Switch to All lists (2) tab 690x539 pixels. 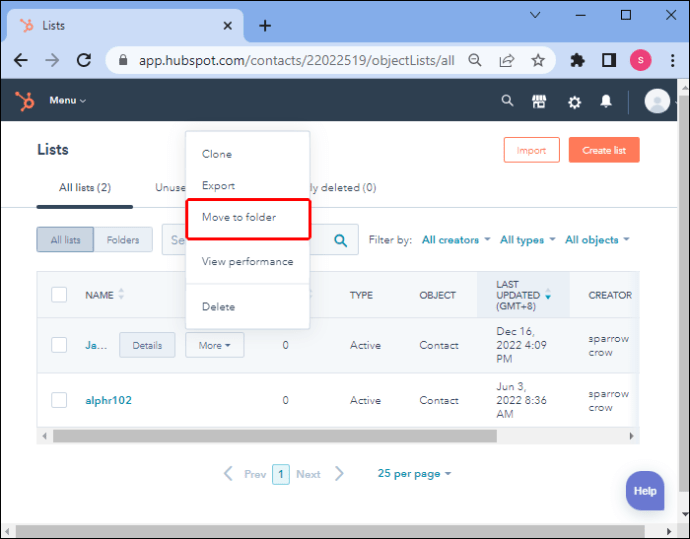tap(84, 188)
